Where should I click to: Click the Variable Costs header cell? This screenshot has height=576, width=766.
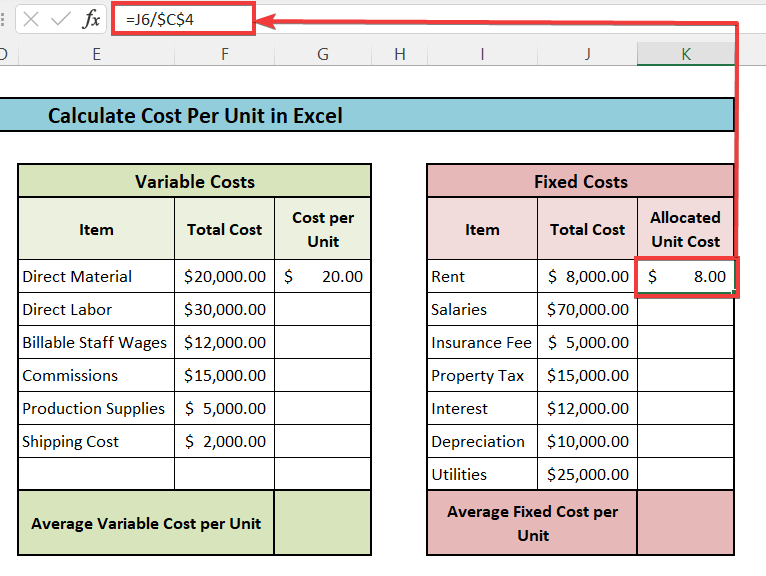click(x=194, y=182)
